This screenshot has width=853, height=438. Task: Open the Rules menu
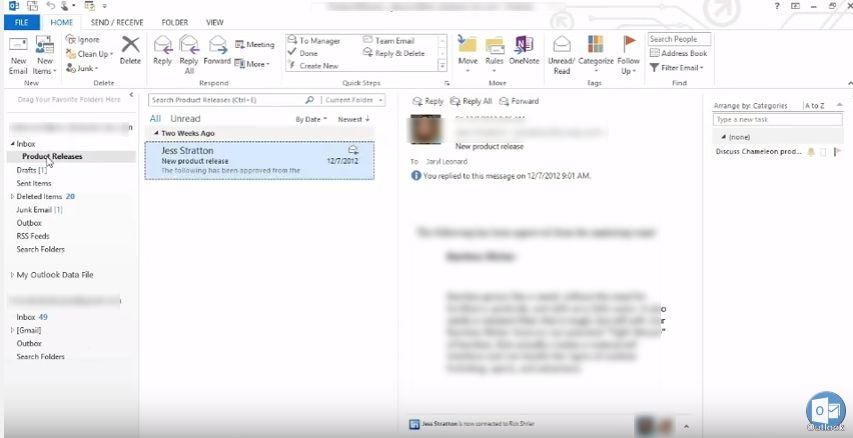point(495,56)
